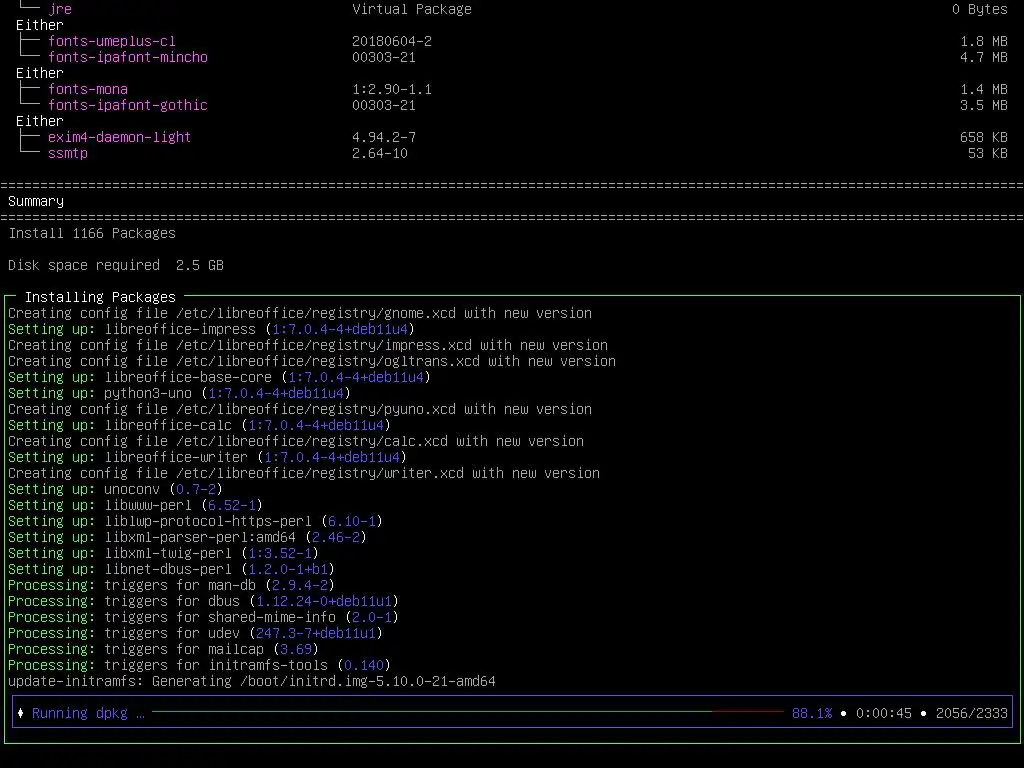Click the Processing triggers for mailcap line
Viewport: 1024px width, 768px height.
pyautogui.click(x=163, y=649)
